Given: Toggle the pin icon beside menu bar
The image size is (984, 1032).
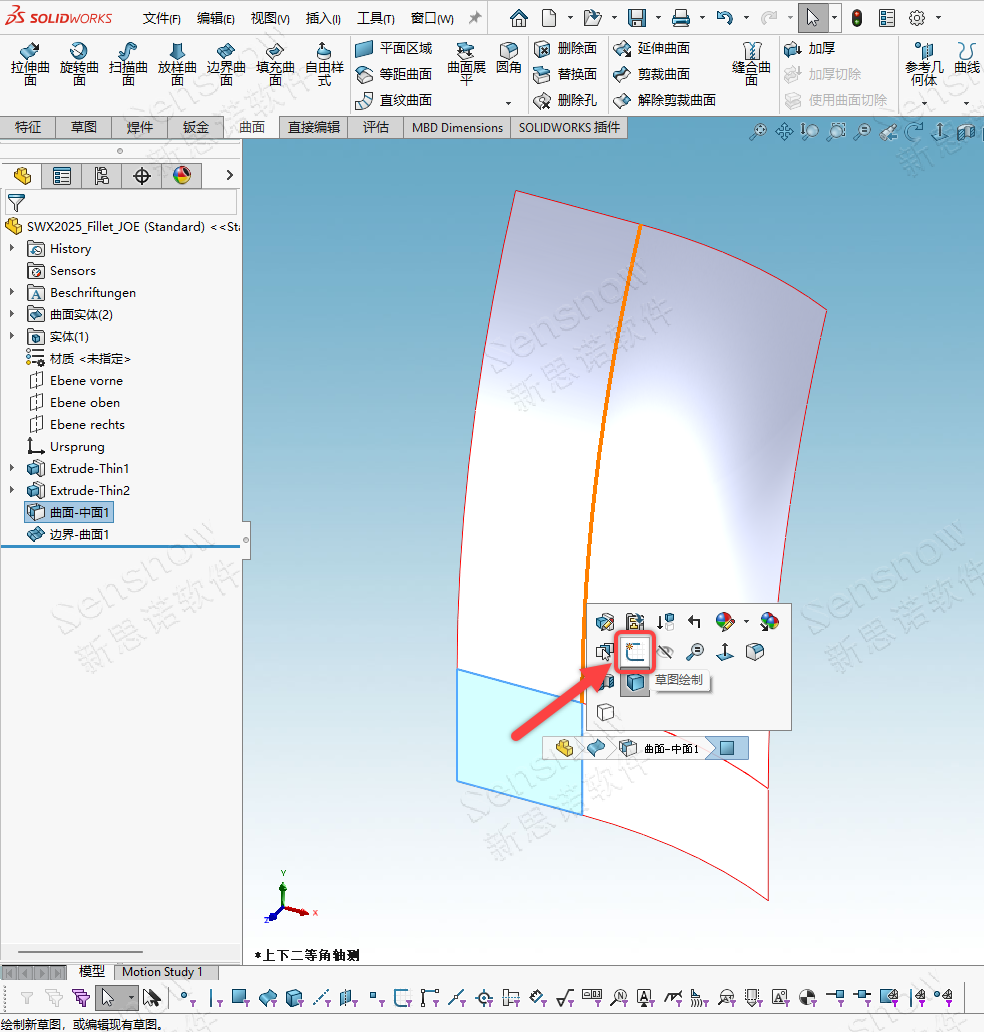Looking at the screenshot, I should pyautogui.click(x=475, y=18).
